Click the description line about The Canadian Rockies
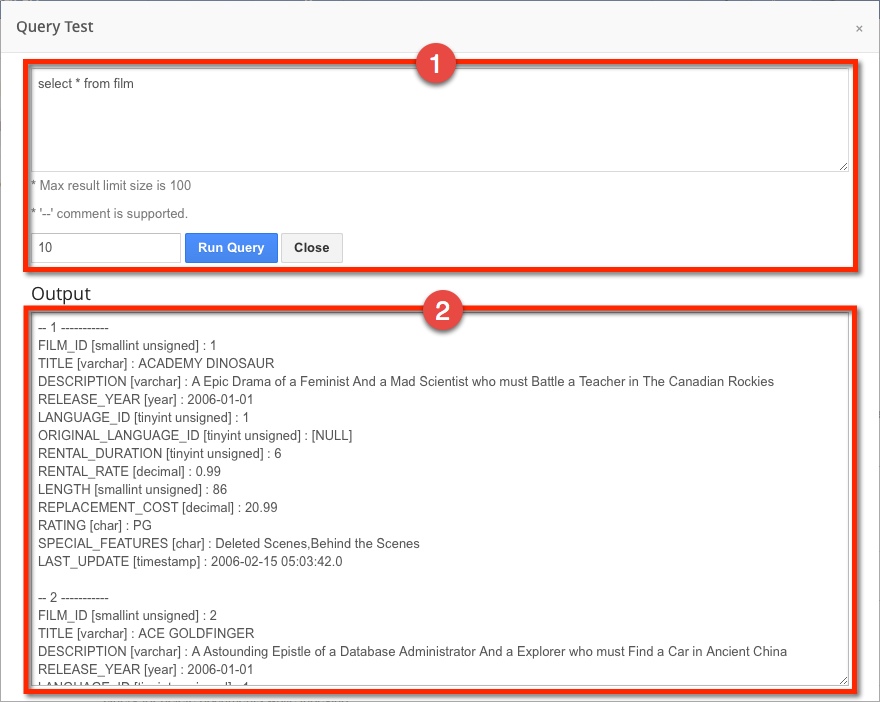Image resolution: width=880 pixels, height=702 pixels. (406, 381)
